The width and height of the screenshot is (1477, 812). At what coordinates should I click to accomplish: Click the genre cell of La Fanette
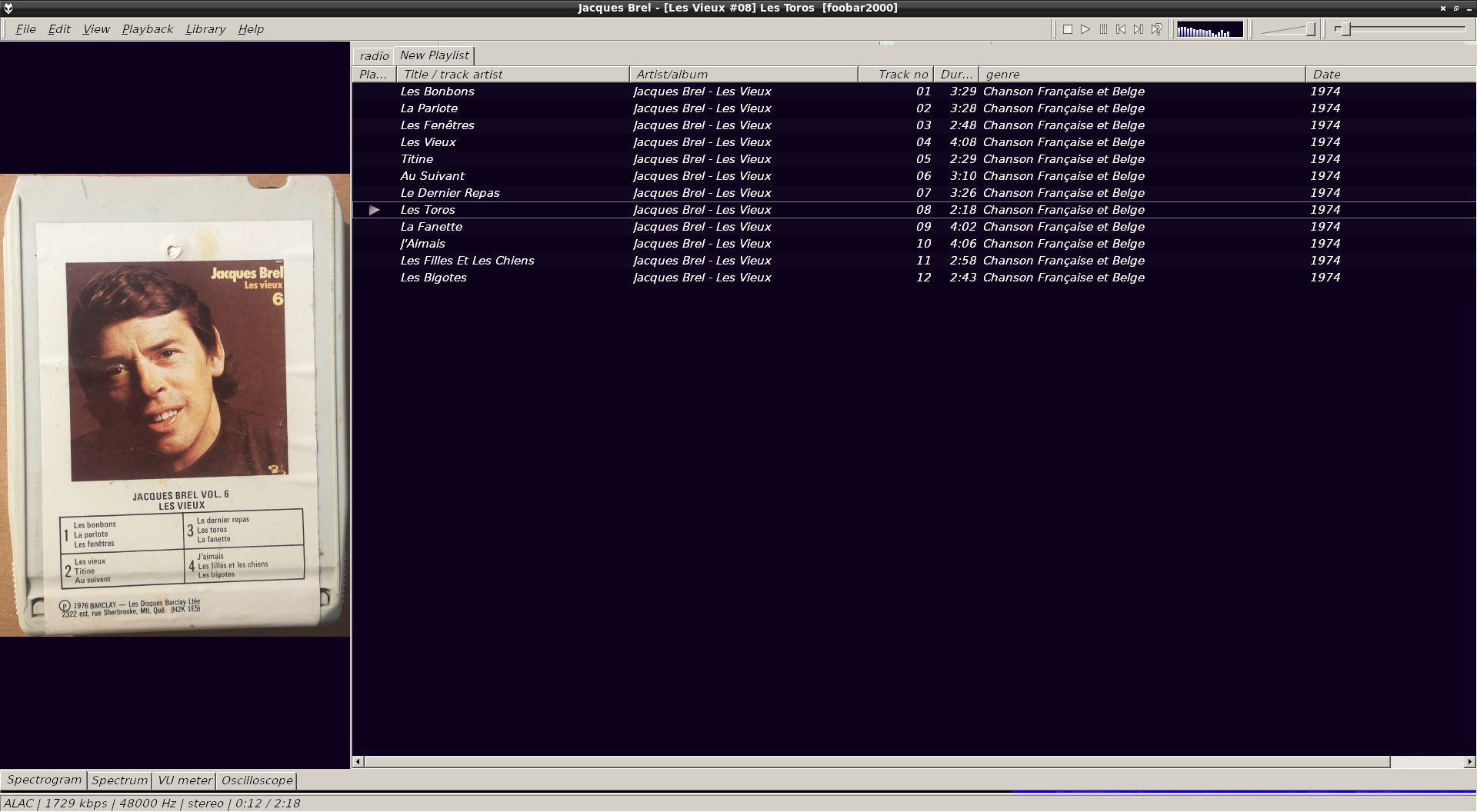tap(1064, 227)
